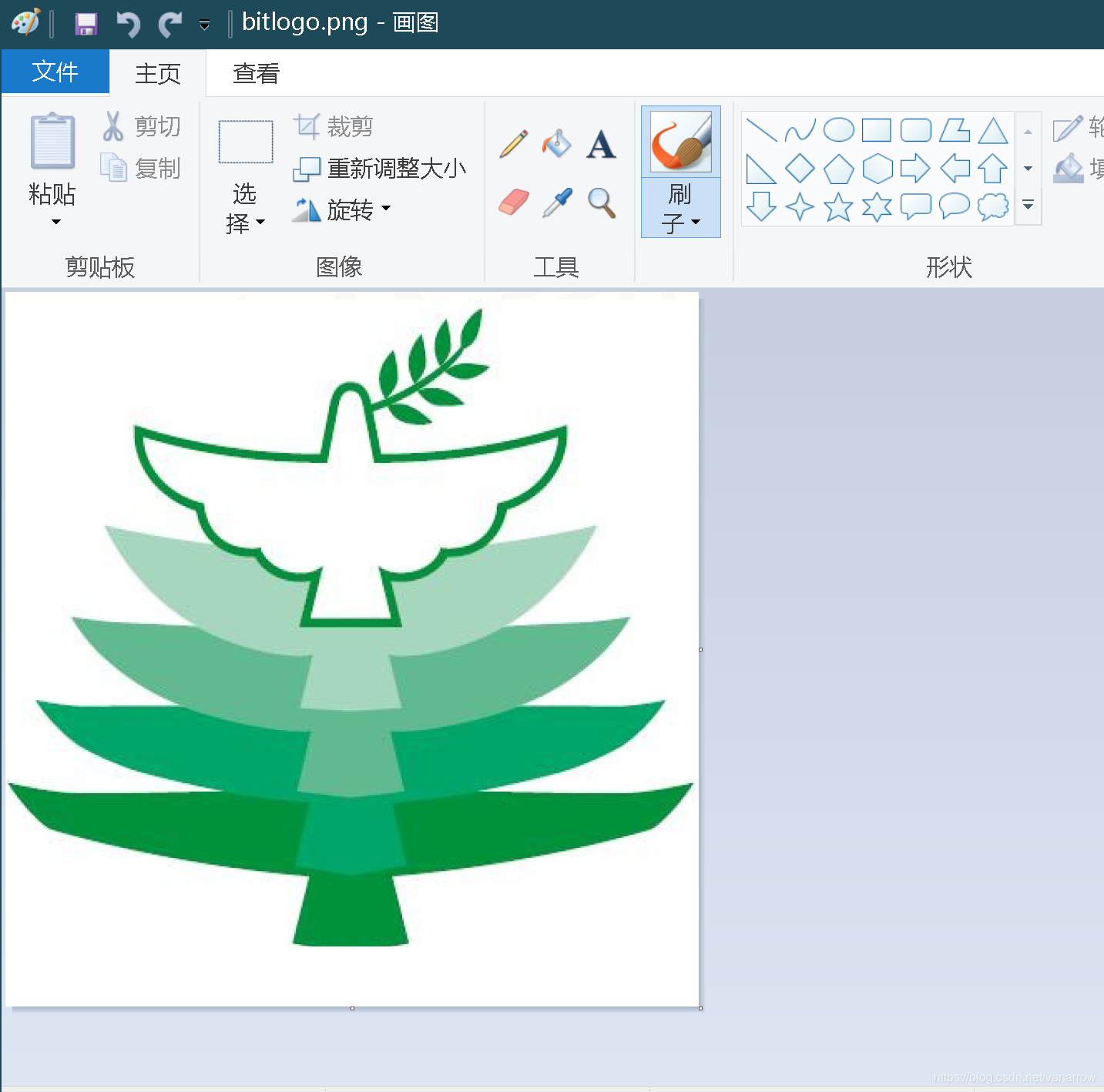Select the Color picker eyedropper
The image size is (1104, 1092).
click(556, 201)
